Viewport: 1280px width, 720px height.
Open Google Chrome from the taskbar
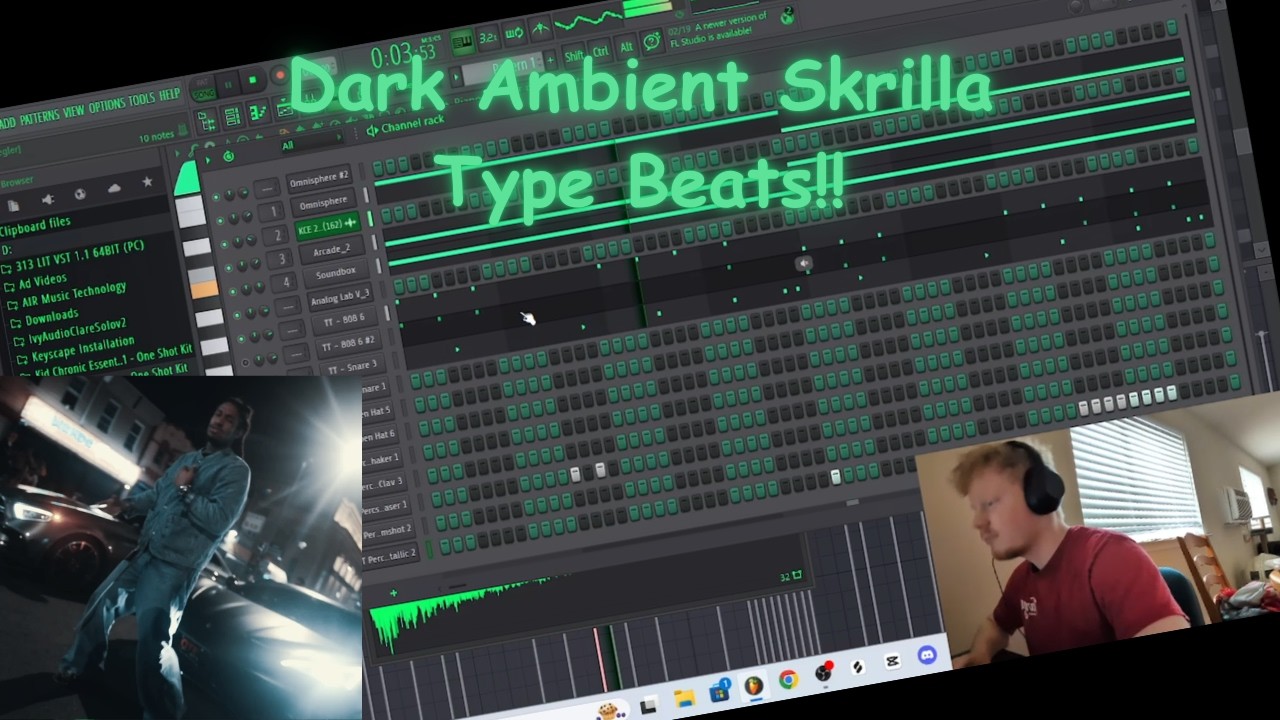[788, 681]
